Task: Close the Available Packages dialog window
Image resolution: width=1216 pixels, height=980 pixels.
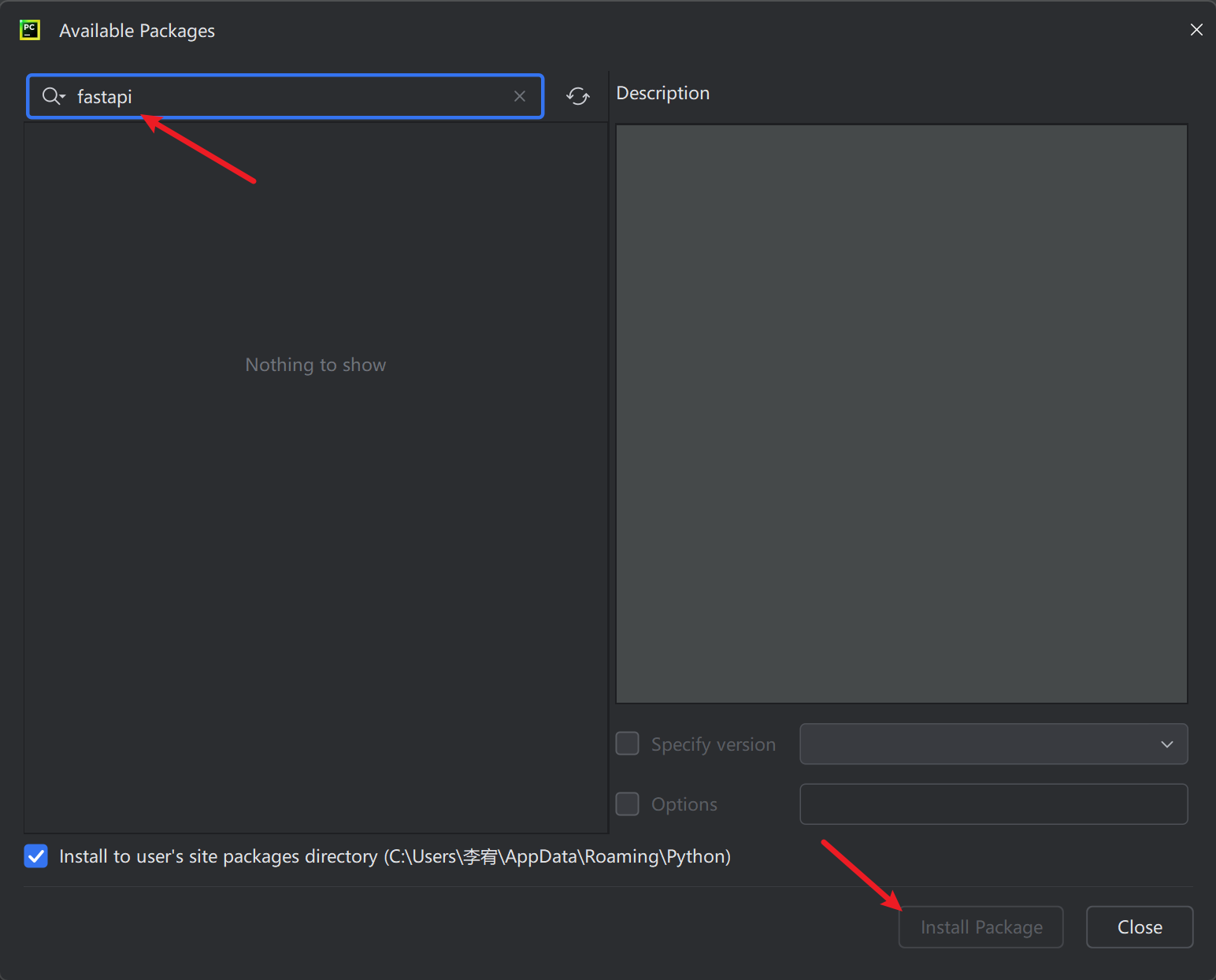Action: coord(1196,30)
